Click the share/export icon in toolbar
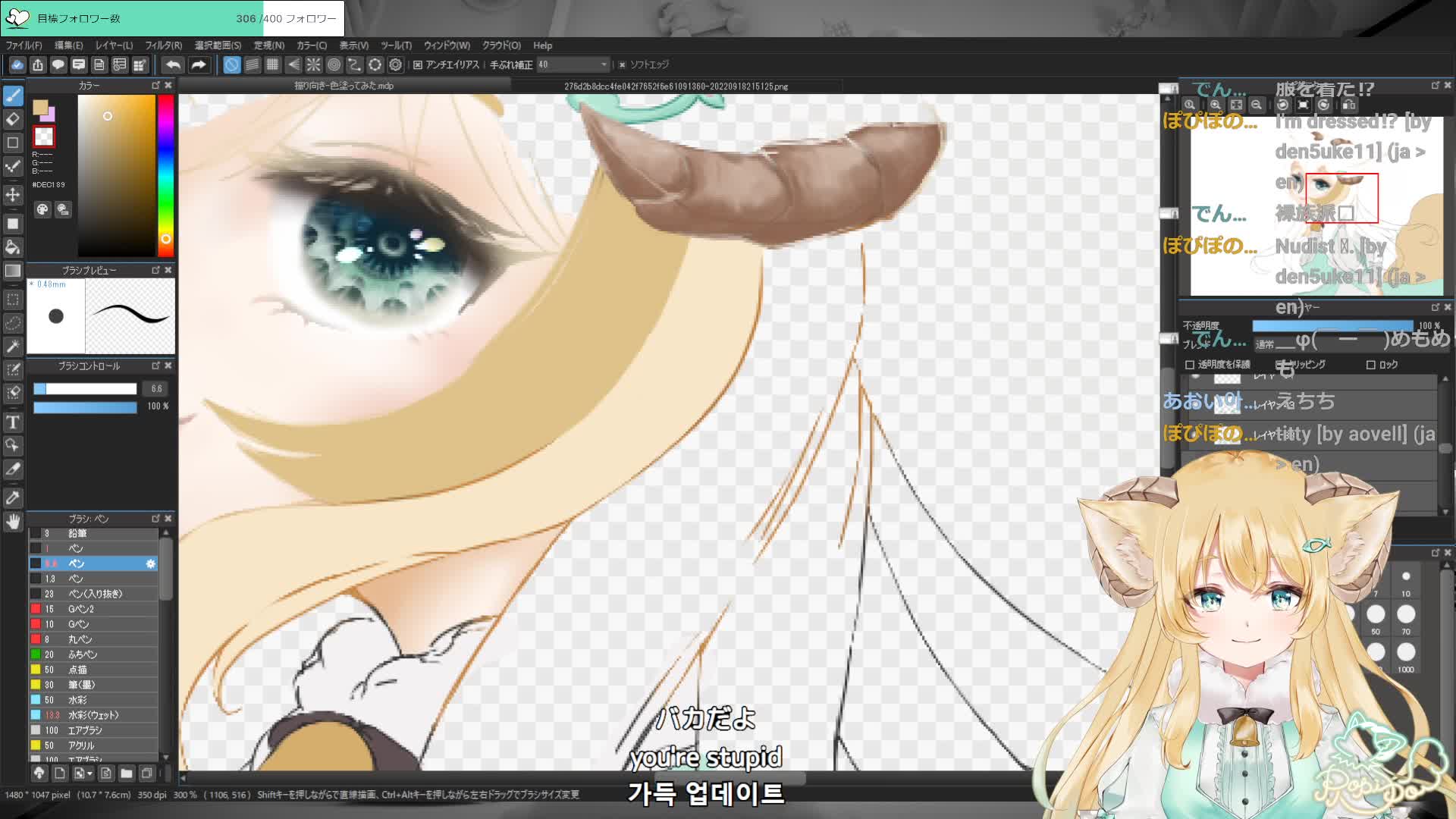The image size is (1456, 819). click(x=37, y=64)
